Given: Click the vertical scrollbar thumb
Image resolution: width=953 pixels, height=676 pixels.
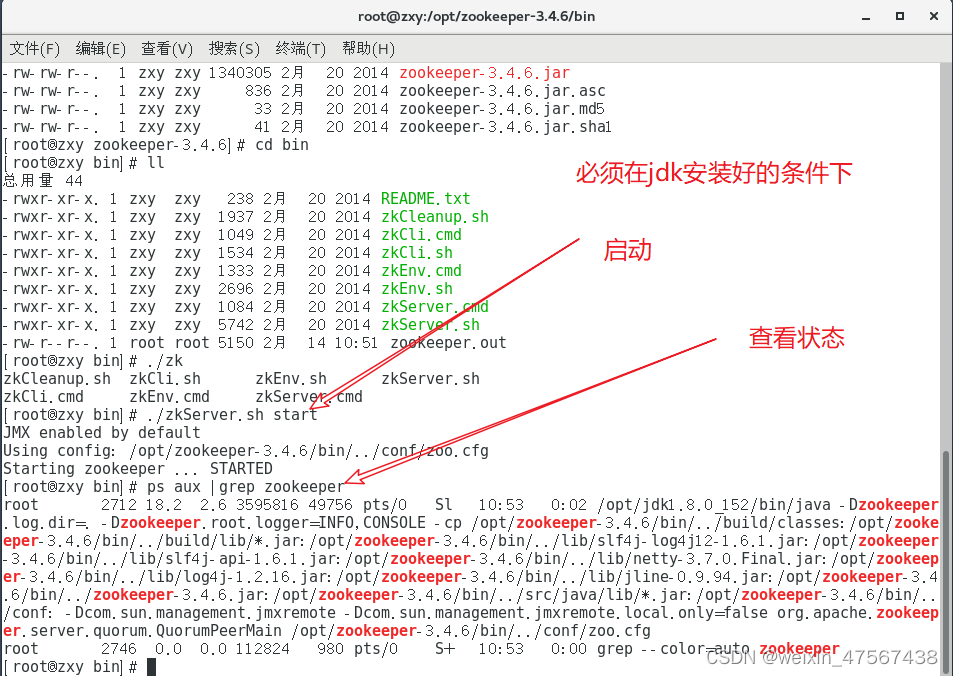Looking at the screenshot, I should 946,562.
